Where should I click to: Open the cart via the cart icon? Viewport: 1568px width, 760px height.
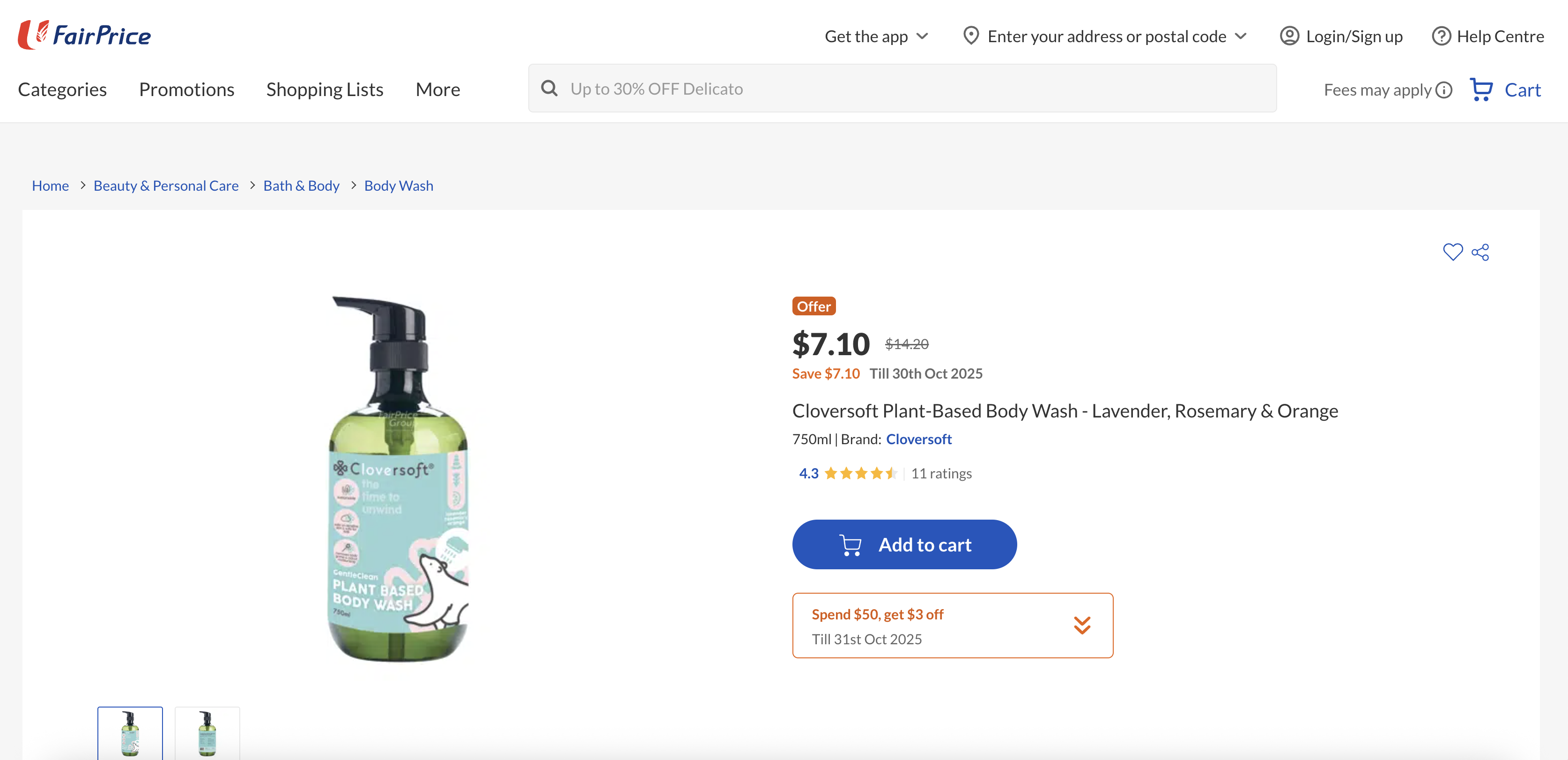pyautogui.click(x=1483, y=89)
